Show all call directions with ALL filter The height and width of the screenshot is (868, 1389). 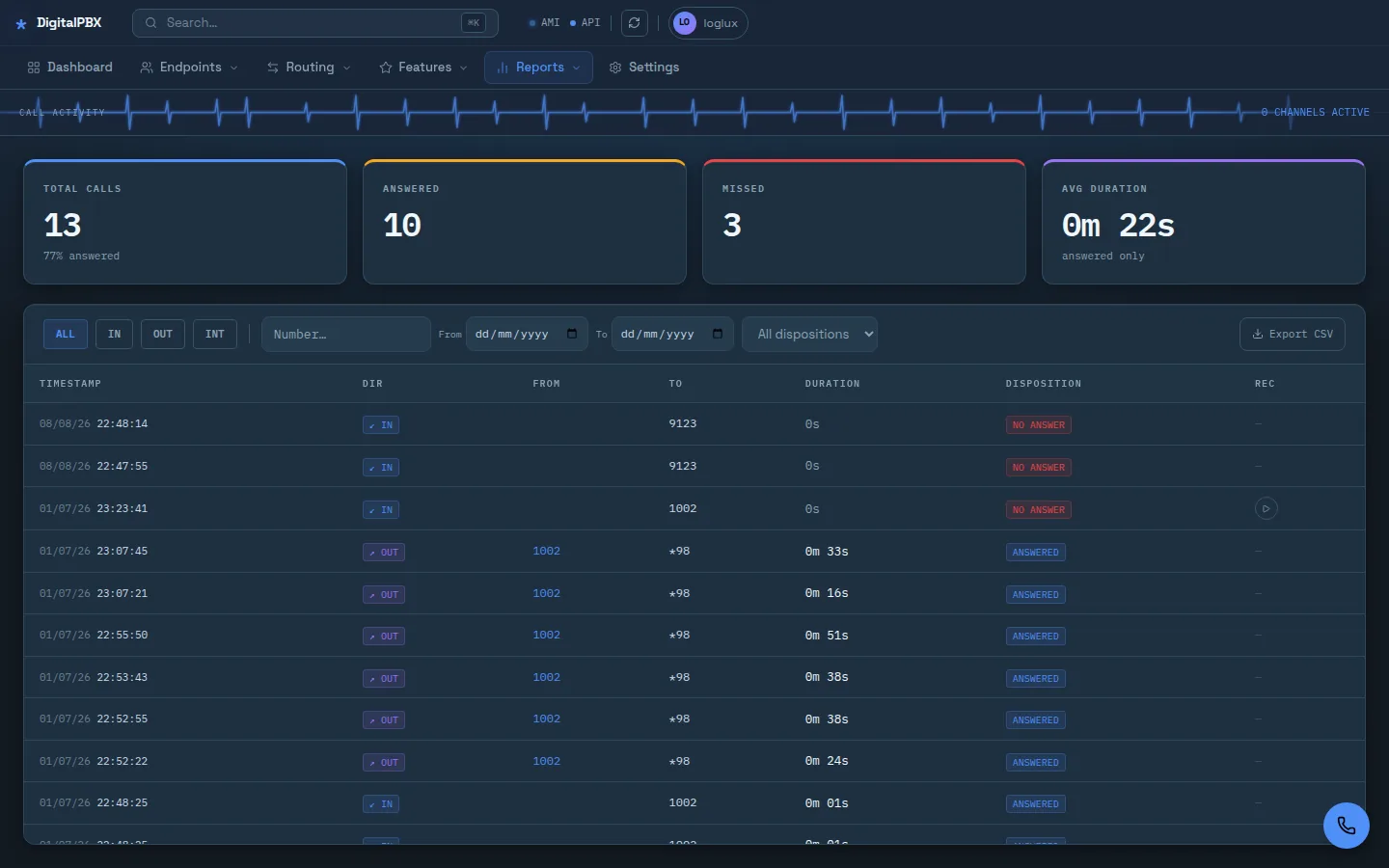pyautogui.click(x=66, y=335)
